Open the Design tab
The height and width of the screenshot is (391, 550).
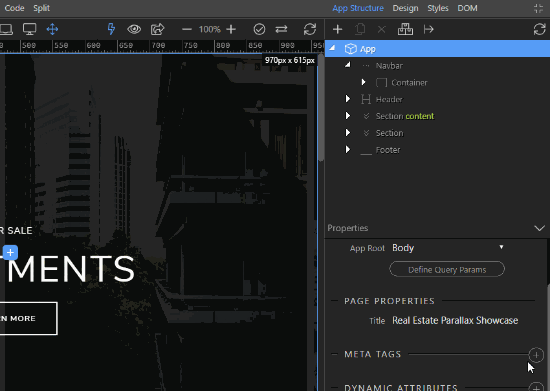pyautogui.click(x=405, y=8)
